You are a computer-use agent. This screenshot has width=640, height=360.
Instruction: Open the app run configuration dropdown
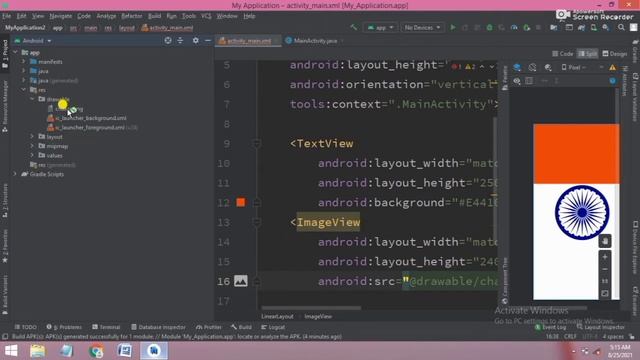380,27
